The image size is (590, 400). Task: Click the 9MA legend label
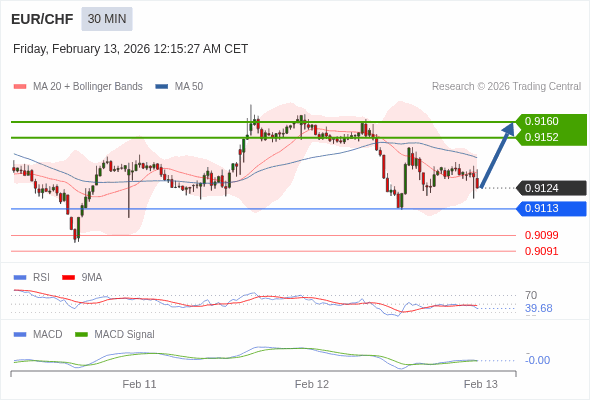tap(92, 278)
